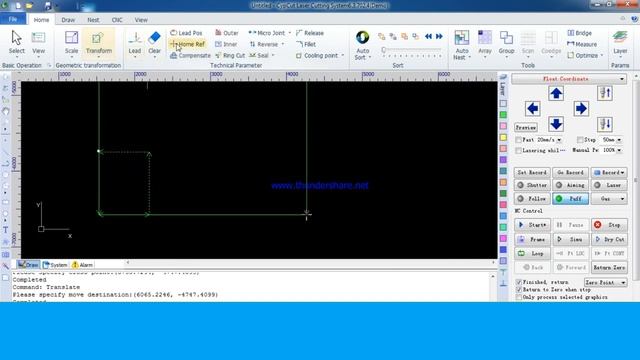The height and width of the screenshot is (360, 640).
Task: Uncheck Return to Zero when stop
Action: [519, 289]
